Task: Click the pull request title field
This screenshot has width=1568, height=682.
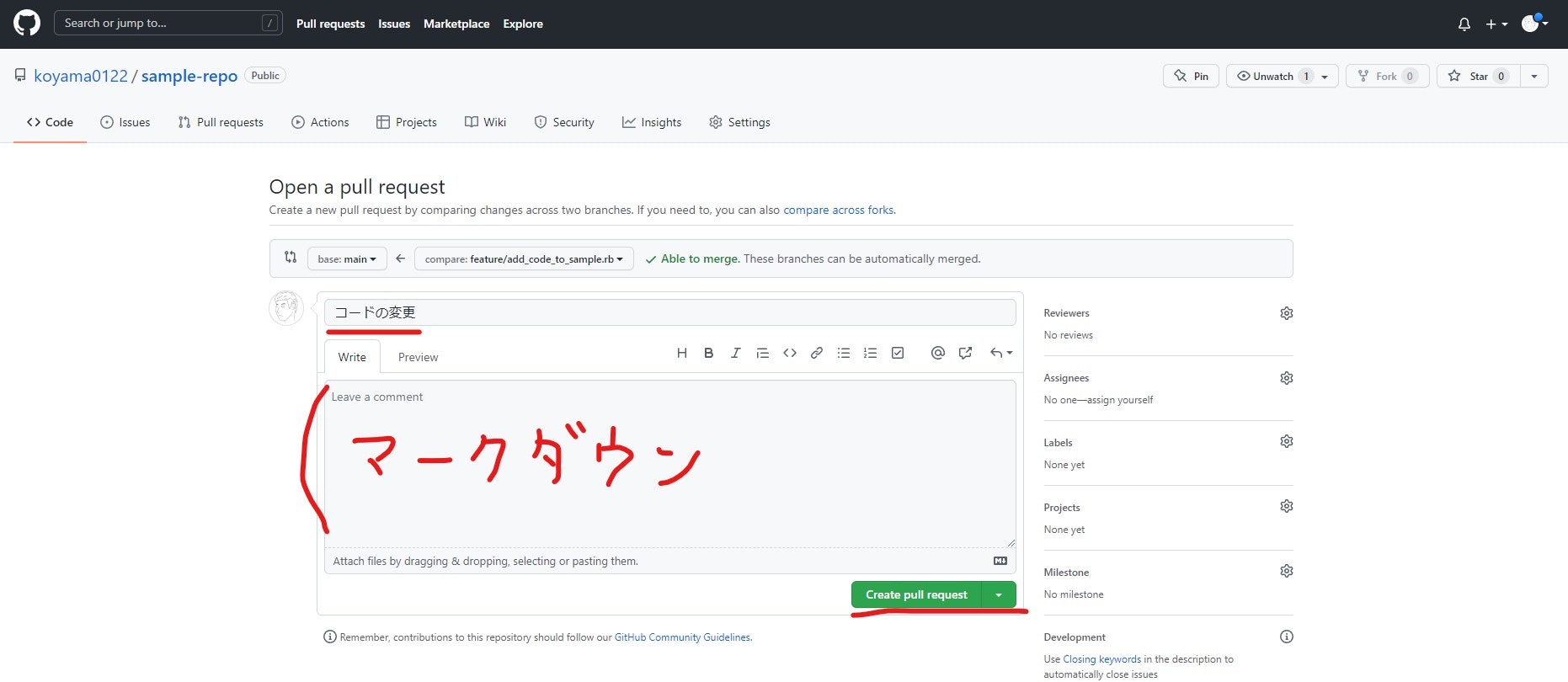Action: 670,312
